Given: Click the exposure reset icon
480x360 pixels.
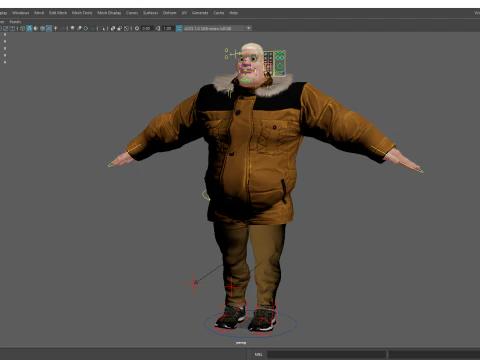Looking at the screenshot, I should [x=137, y=28].
